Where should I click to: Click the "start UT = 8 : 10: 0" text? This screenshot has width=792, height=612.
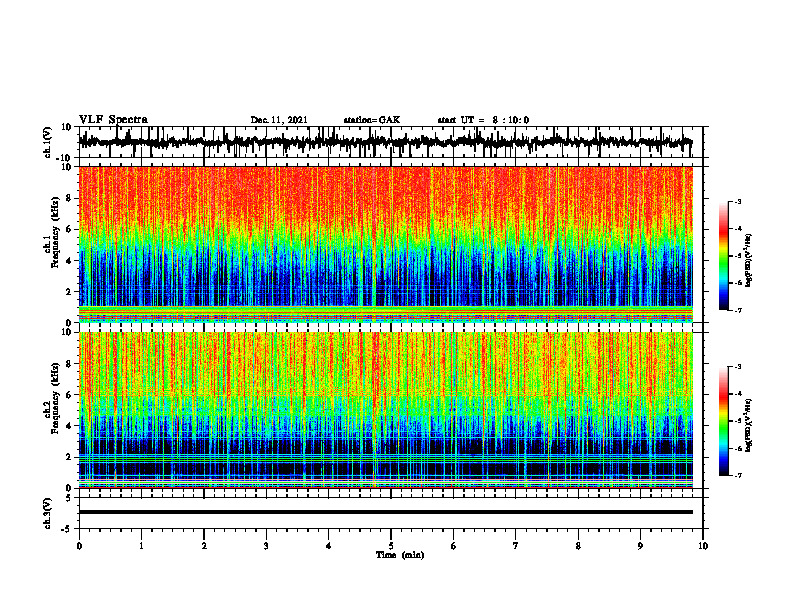click(483, 120)
